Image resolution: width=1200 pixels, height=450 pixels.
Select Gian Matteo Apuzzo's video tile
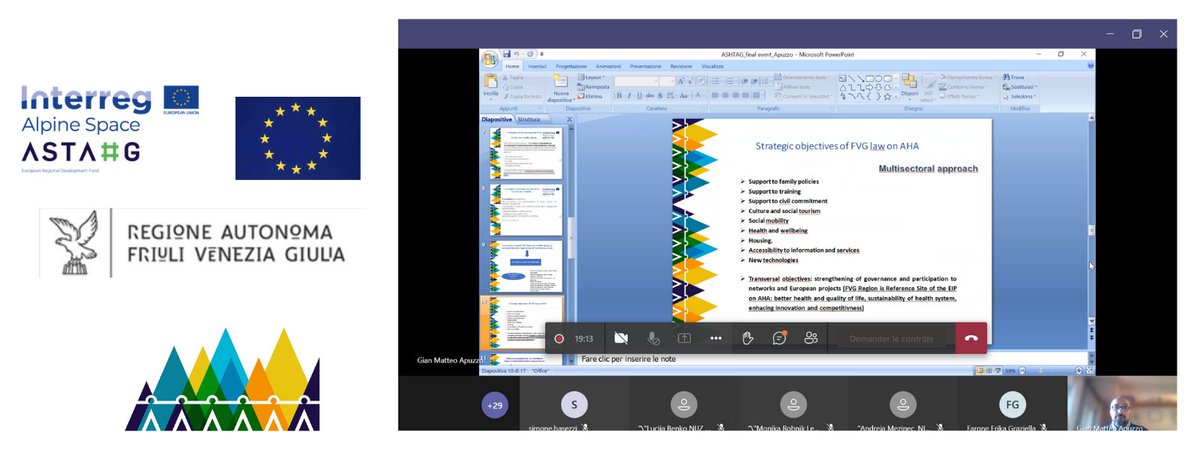[1121, 405]
